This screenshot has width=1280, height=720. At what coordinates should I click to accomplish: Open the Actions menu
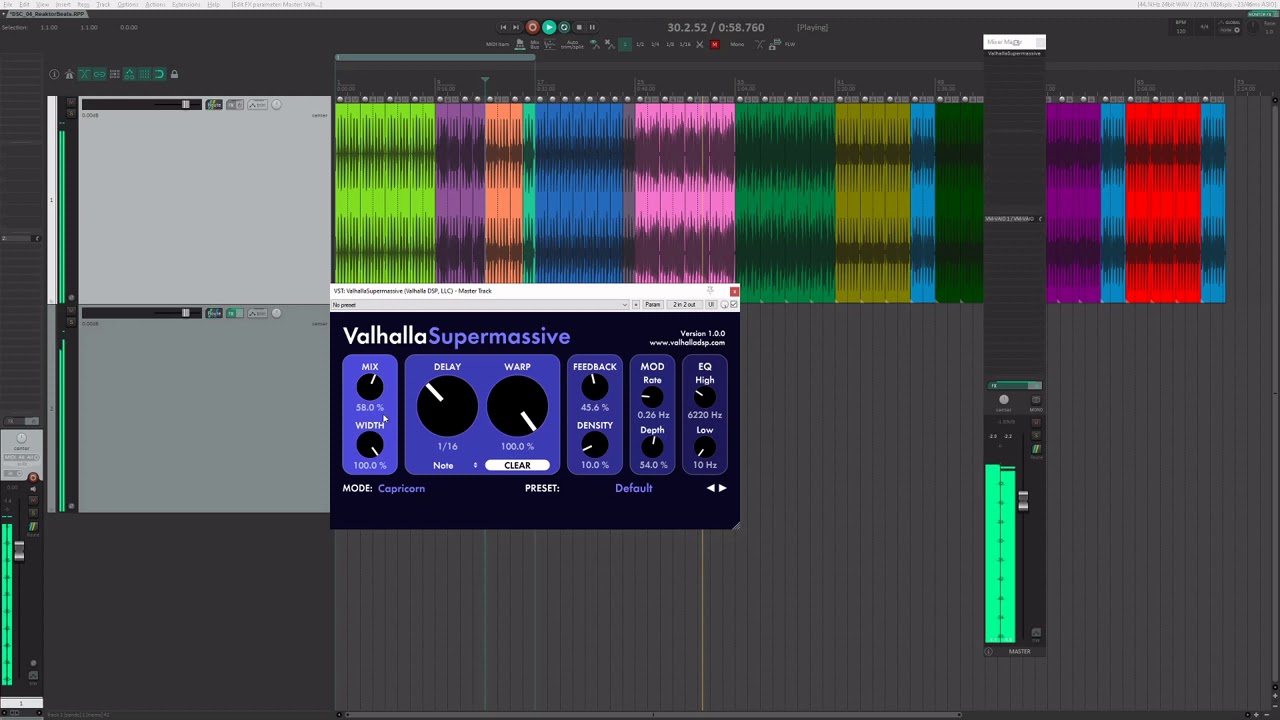(x=155, y=4)
